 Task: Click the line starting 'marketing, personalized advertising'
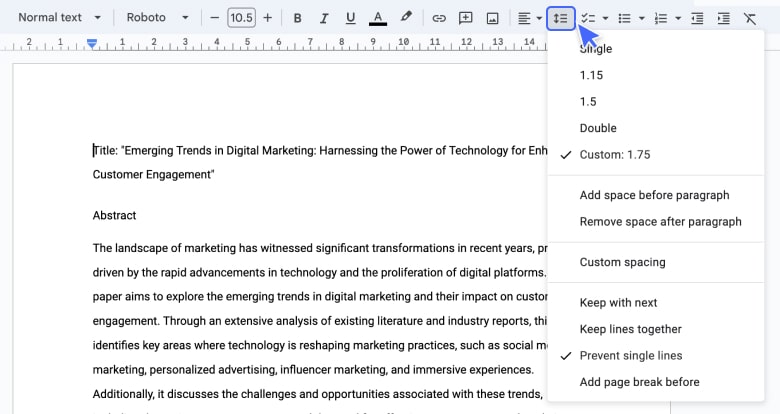click(x=313, y=370)
